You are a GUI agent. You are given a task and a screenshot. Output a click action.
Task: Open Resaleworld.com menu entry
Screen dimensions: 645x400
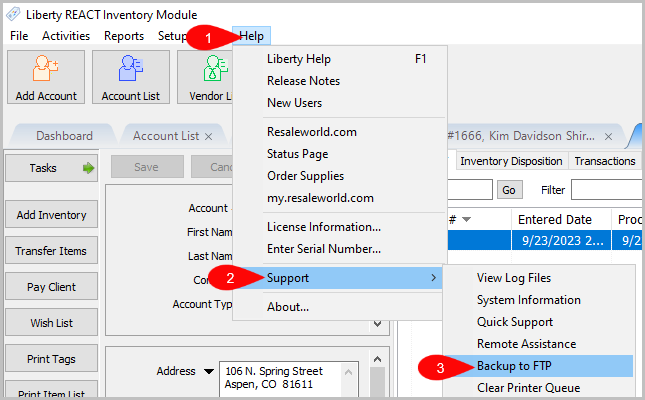coord(340,132)
